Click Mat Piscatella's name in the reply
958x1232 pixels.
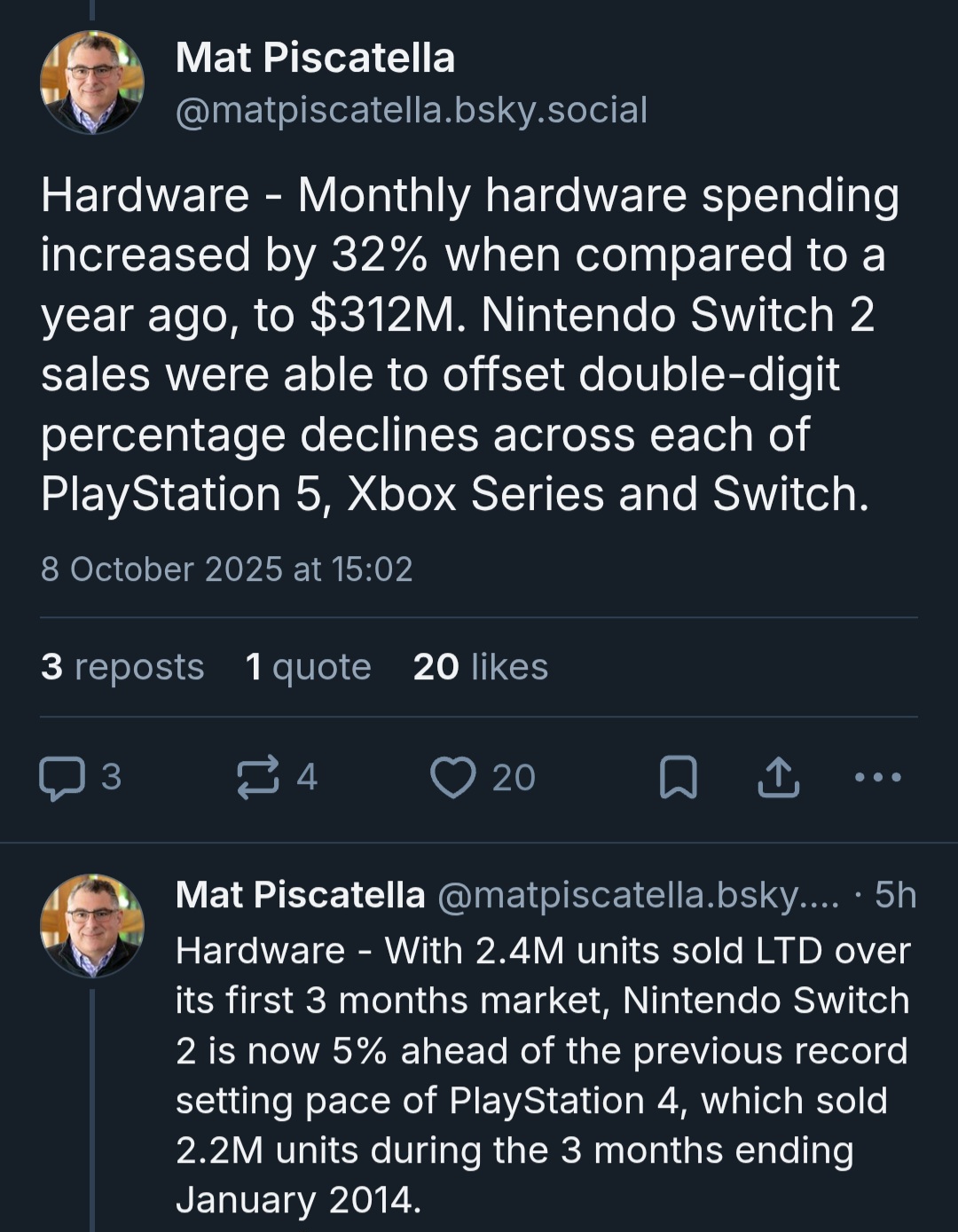pos(300,895)
